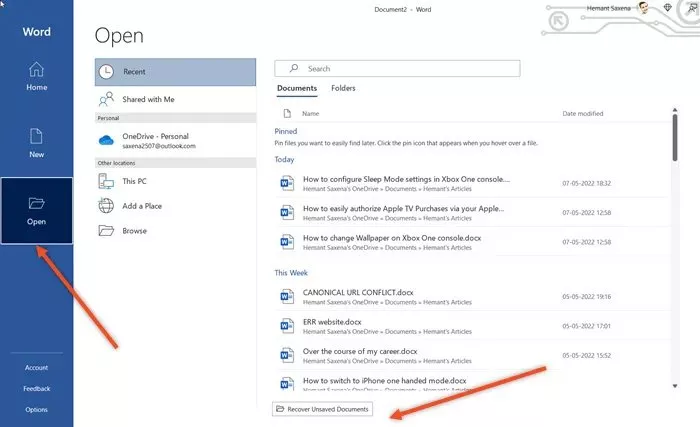Click 05-05-2022 17:01 date entry
This screenshot has height=427, width=700.
pos(587,326)
